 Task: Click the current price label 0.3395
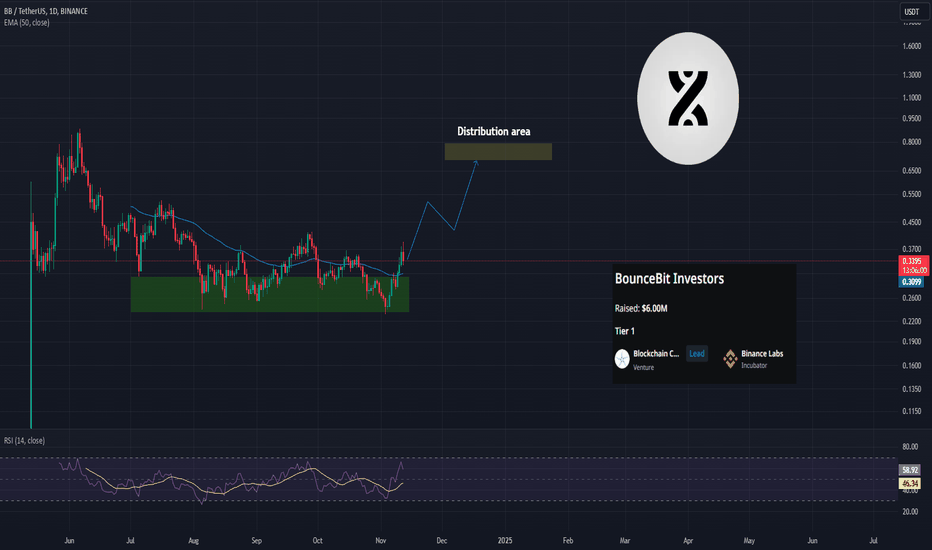(912, 261)
